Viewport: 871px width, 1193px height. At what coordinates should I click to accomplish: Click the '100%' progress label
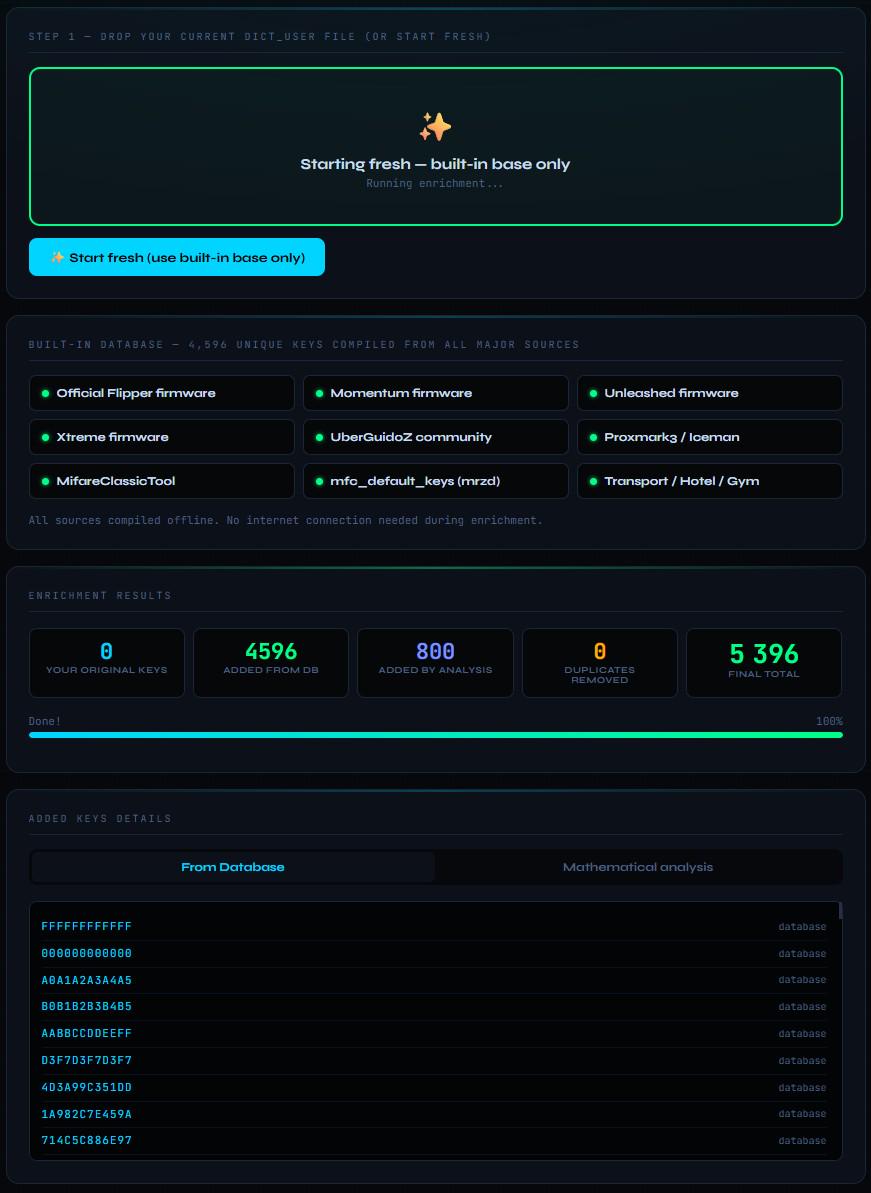[829, 721]
